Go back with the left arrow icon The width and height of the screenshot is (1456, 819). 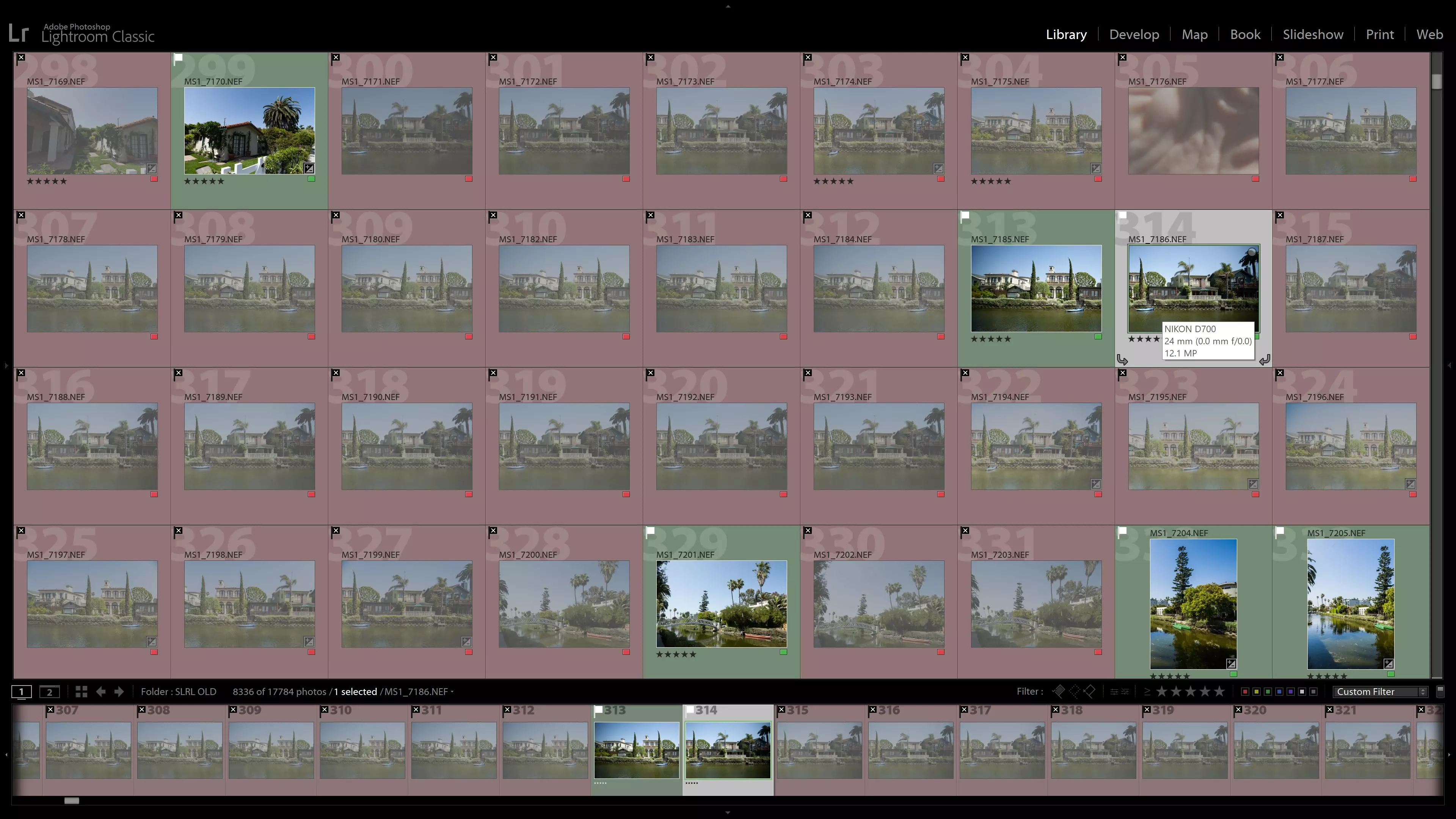100,692
